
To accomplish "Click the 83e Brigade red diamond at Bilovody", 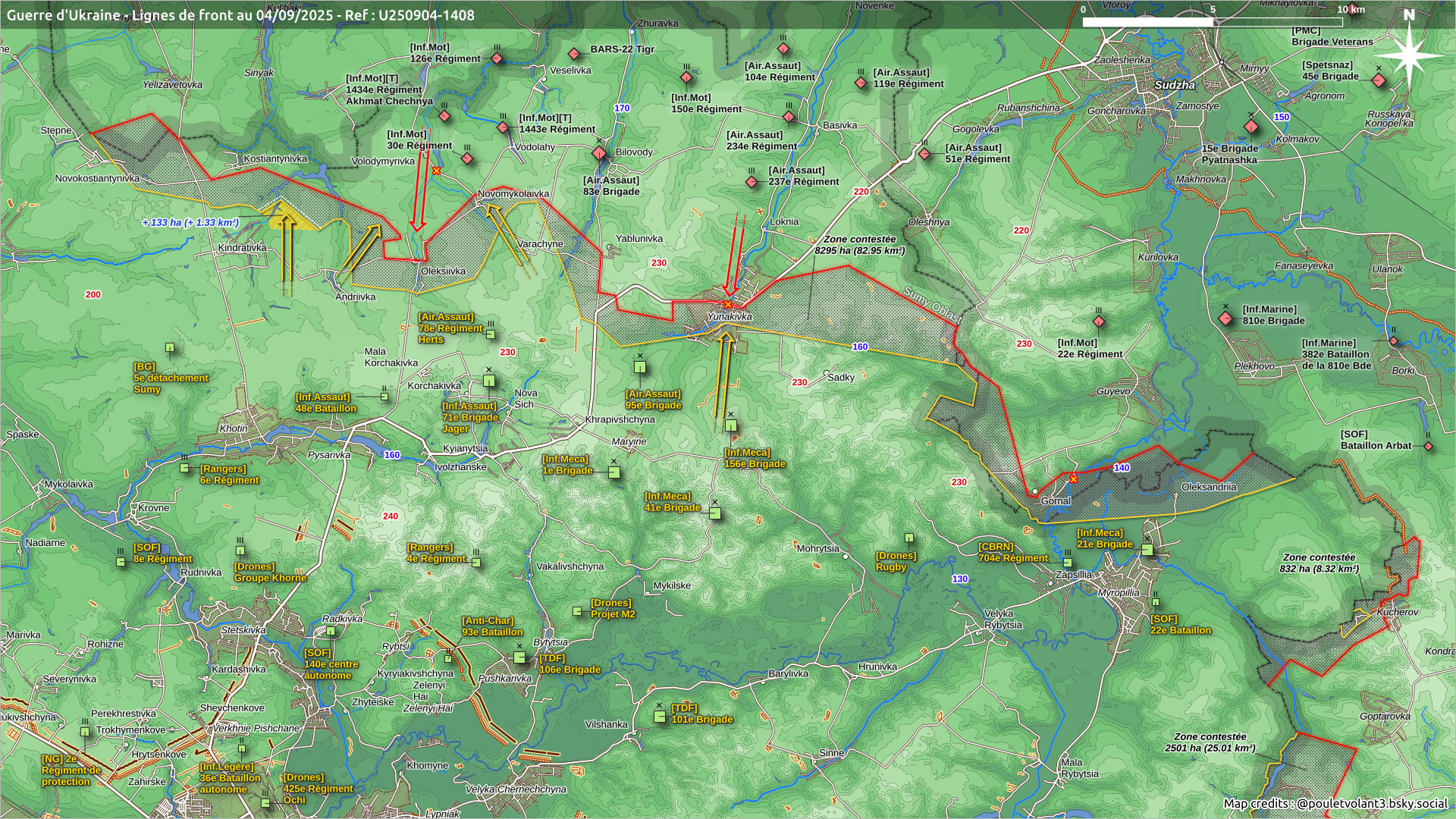I will pyautogui.click(x=599, y=154).
